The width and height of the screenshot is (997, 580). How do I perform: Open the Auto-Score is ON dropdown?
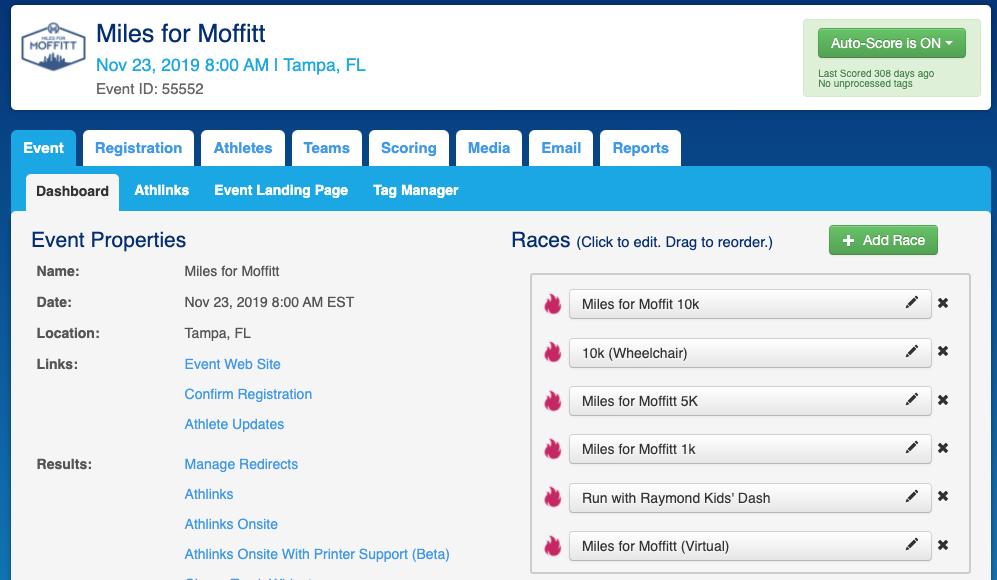891,43
